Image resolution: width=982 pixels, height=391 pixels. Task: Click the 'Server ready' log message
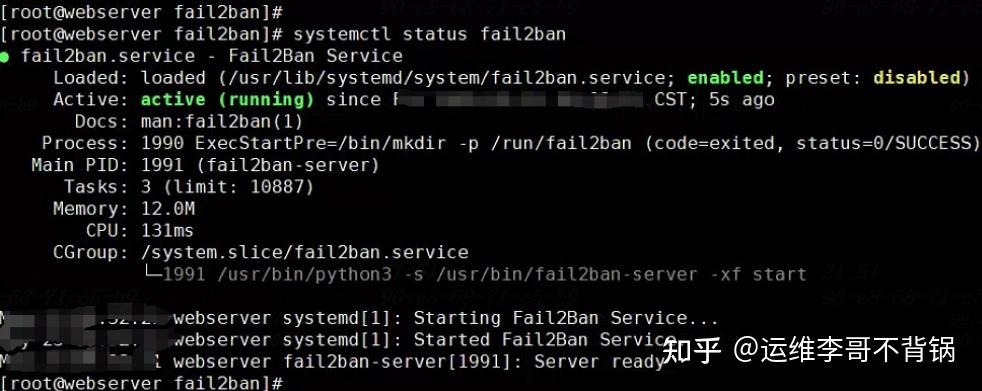coord(599,362)
